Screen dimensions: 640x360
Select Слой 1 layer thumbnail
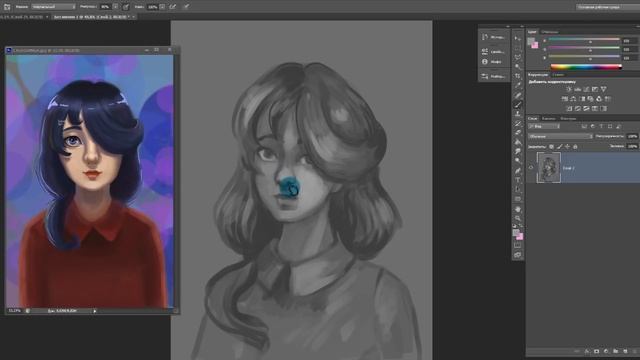[x=549, y=167]
